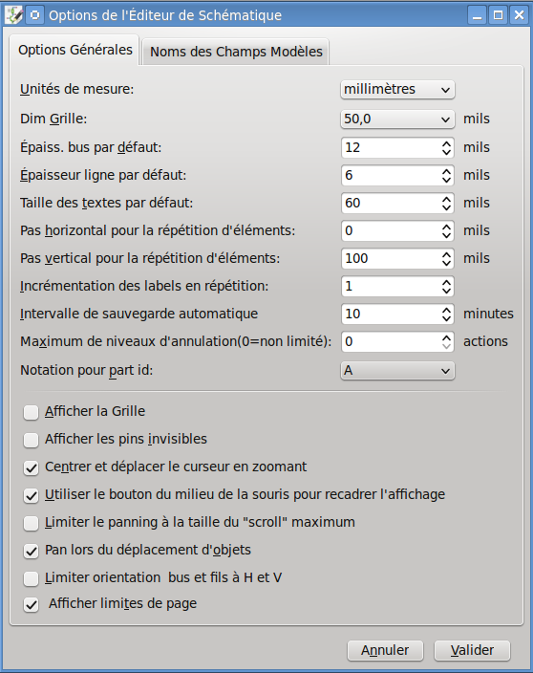This screenshot has height=673, width=533.
Task: Click the KiCad app icon in title bar
Action: (13, 15)
